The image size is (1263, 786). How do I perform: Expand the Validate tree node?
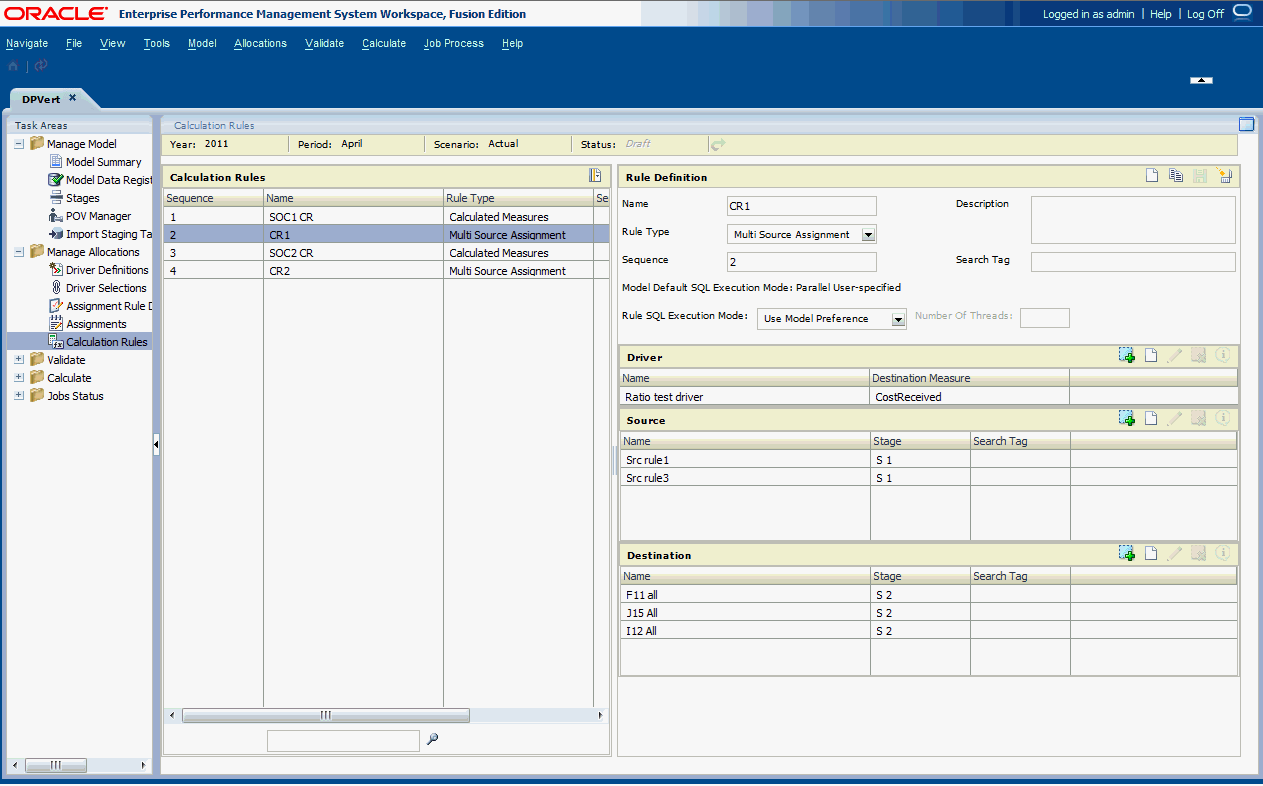20,360
